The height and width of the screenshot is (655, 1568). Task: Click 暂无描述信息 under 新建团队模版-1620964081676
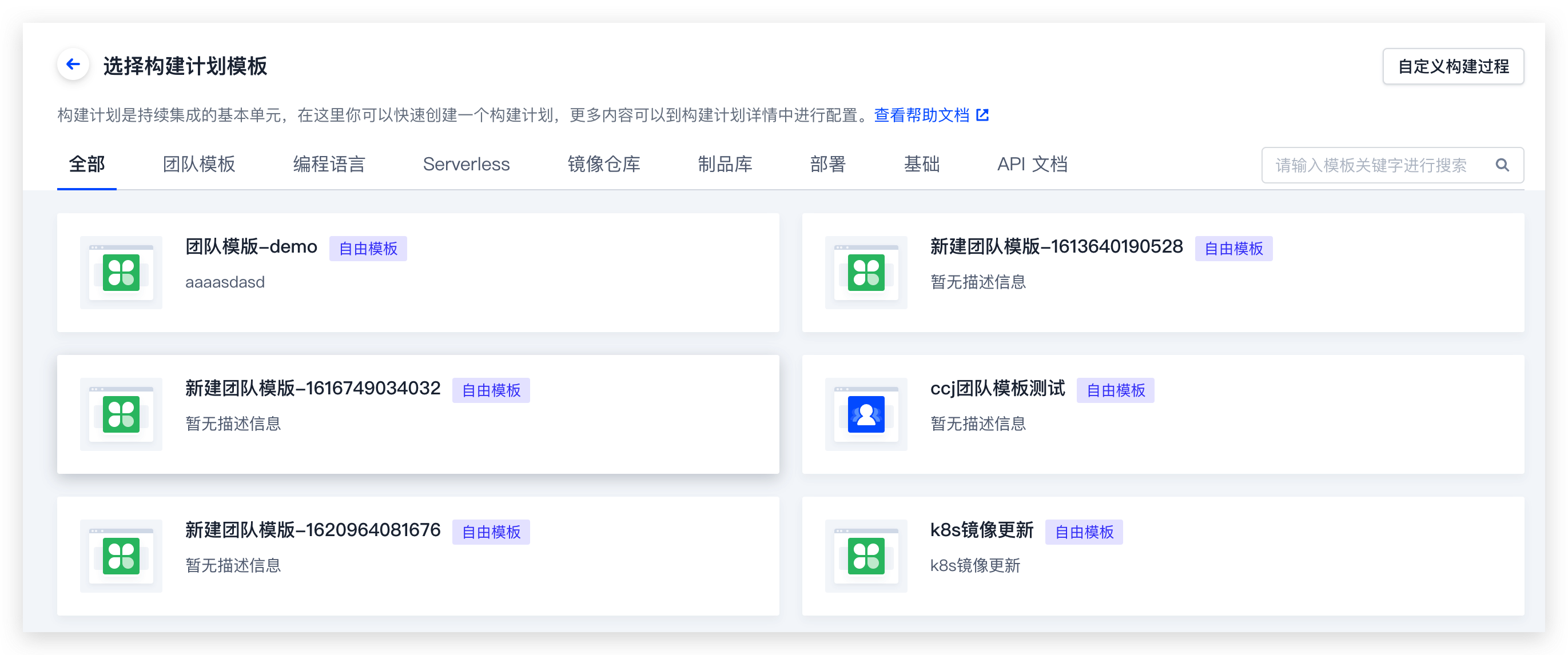(233, 566)
